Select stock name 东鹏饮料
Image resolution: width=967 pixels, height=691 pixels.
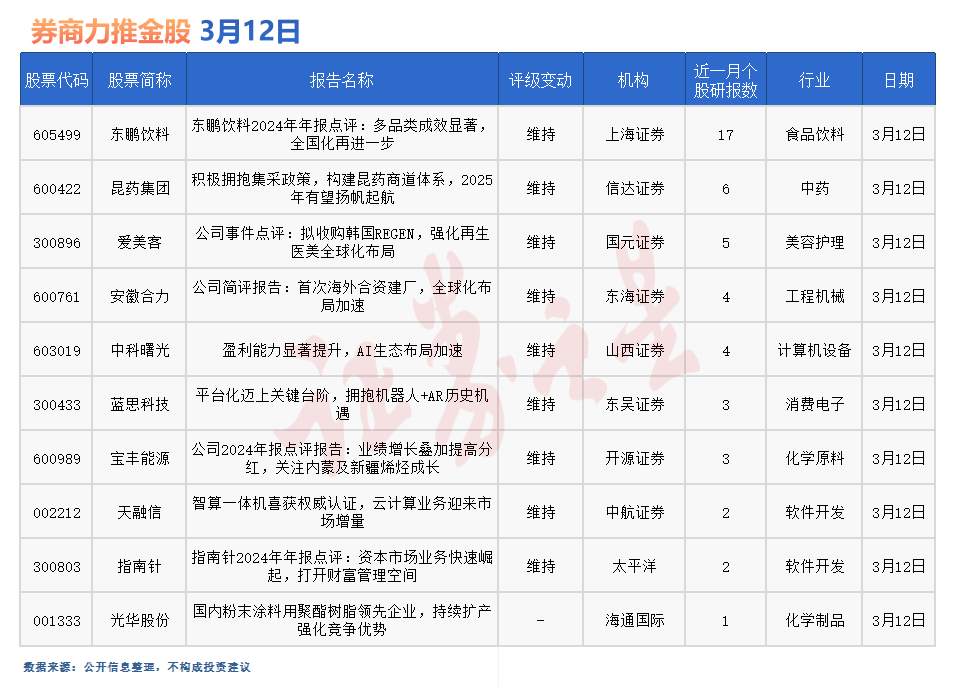[x=139, y=134]
